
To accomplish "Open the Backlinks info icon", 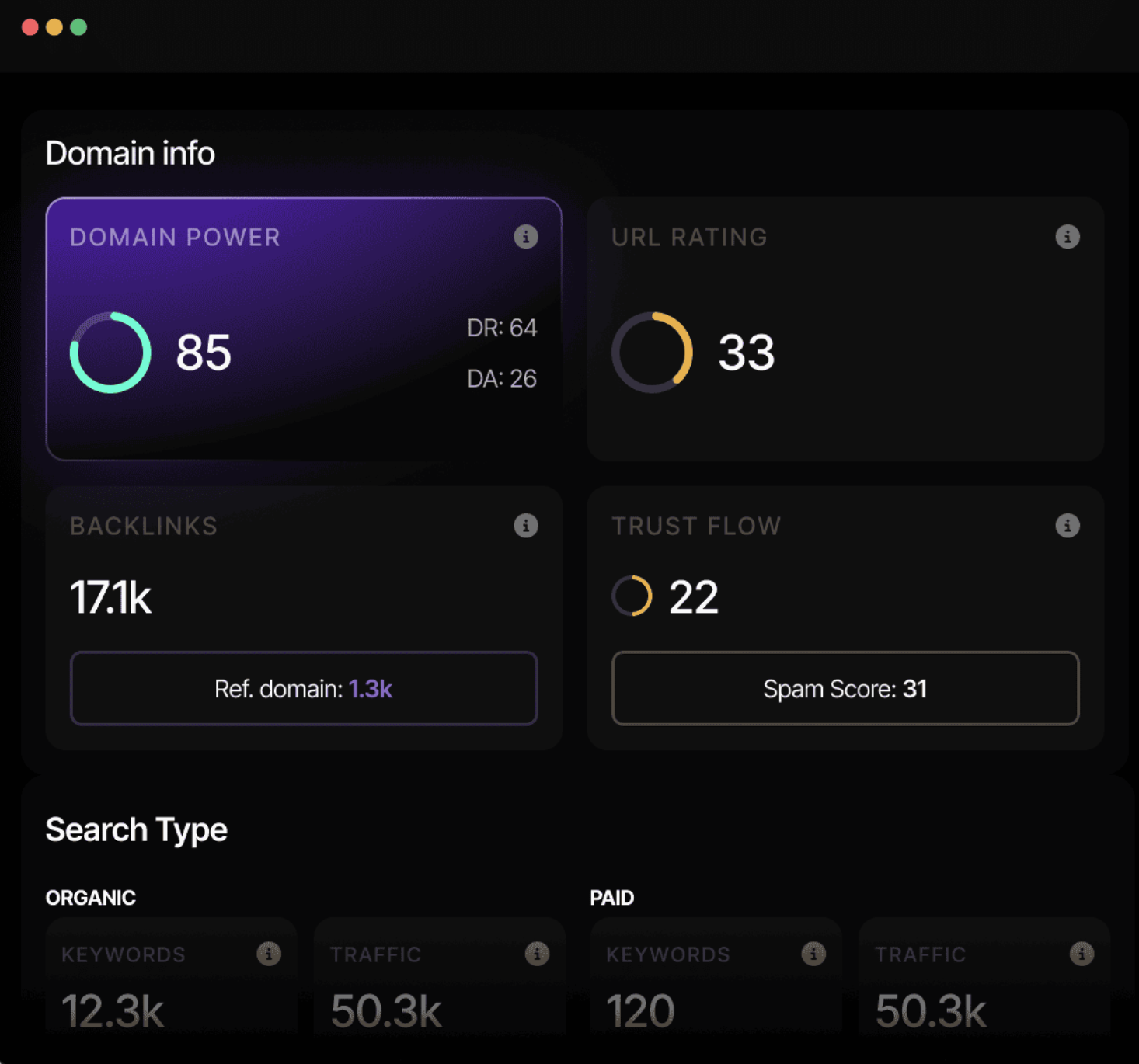I will 526,526.
